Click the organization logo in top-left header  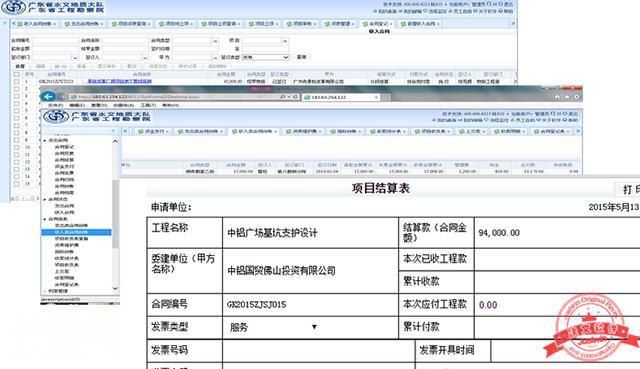tap(13, 7)
